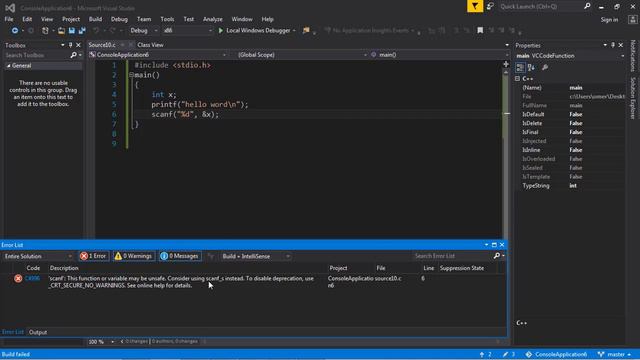This screenshot has height=360, width=640.
Task: Click the Search Error List field
Action: point(452,256)
